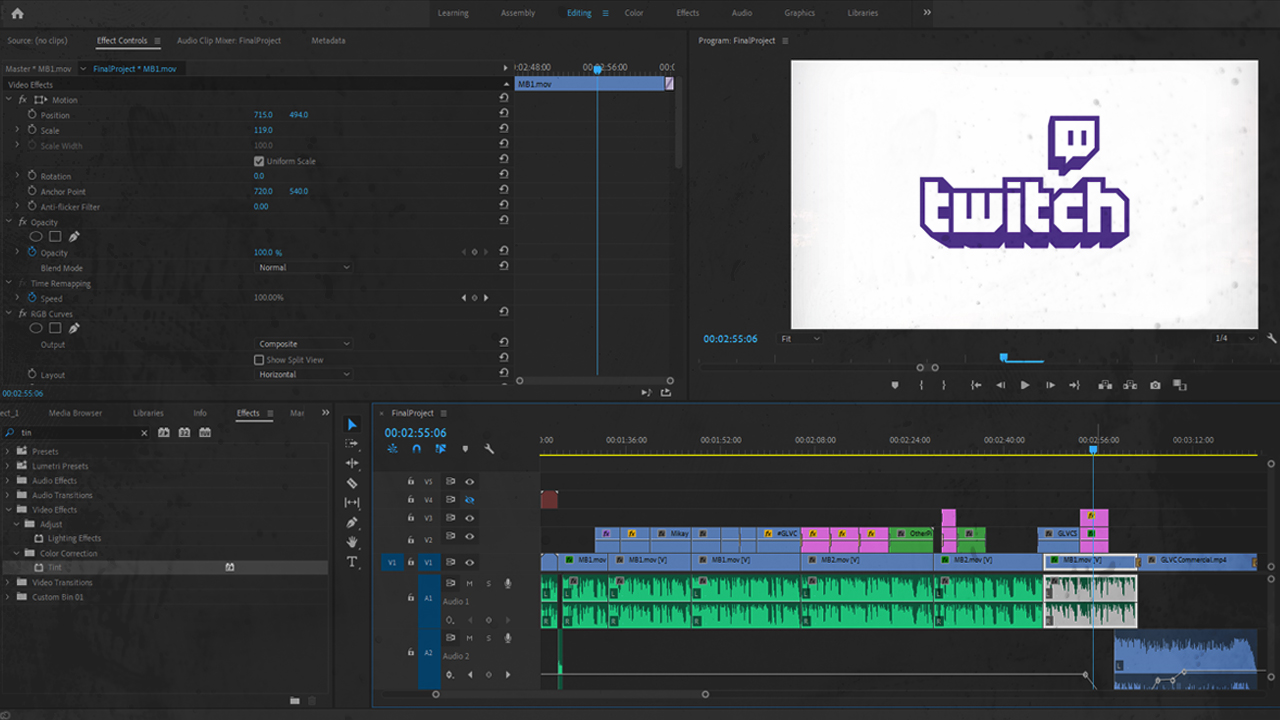Open the Output Composite dropdown
The image size is (1280, 720).
(304, 344)
